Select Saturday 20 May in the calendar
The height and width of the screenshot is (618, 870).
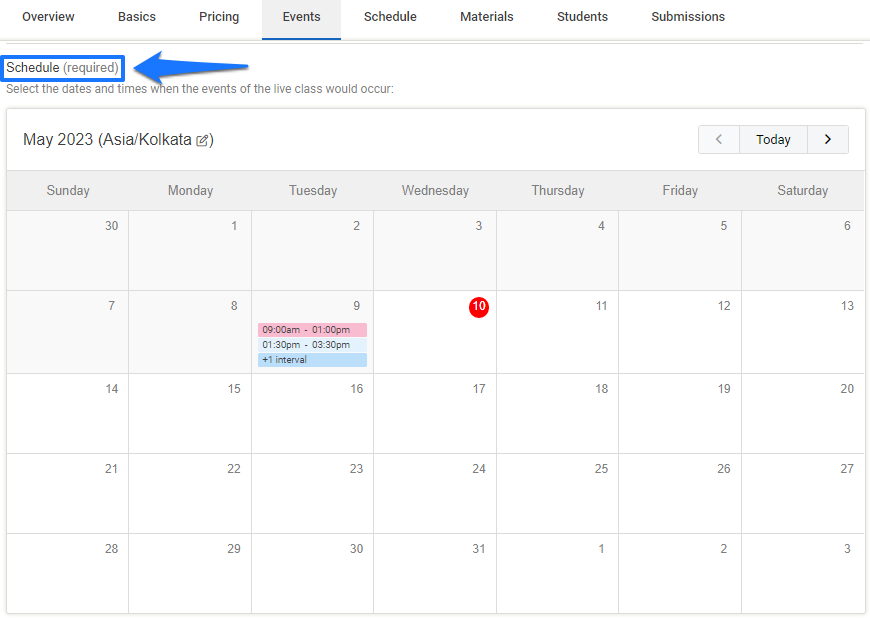pos(802,413)
